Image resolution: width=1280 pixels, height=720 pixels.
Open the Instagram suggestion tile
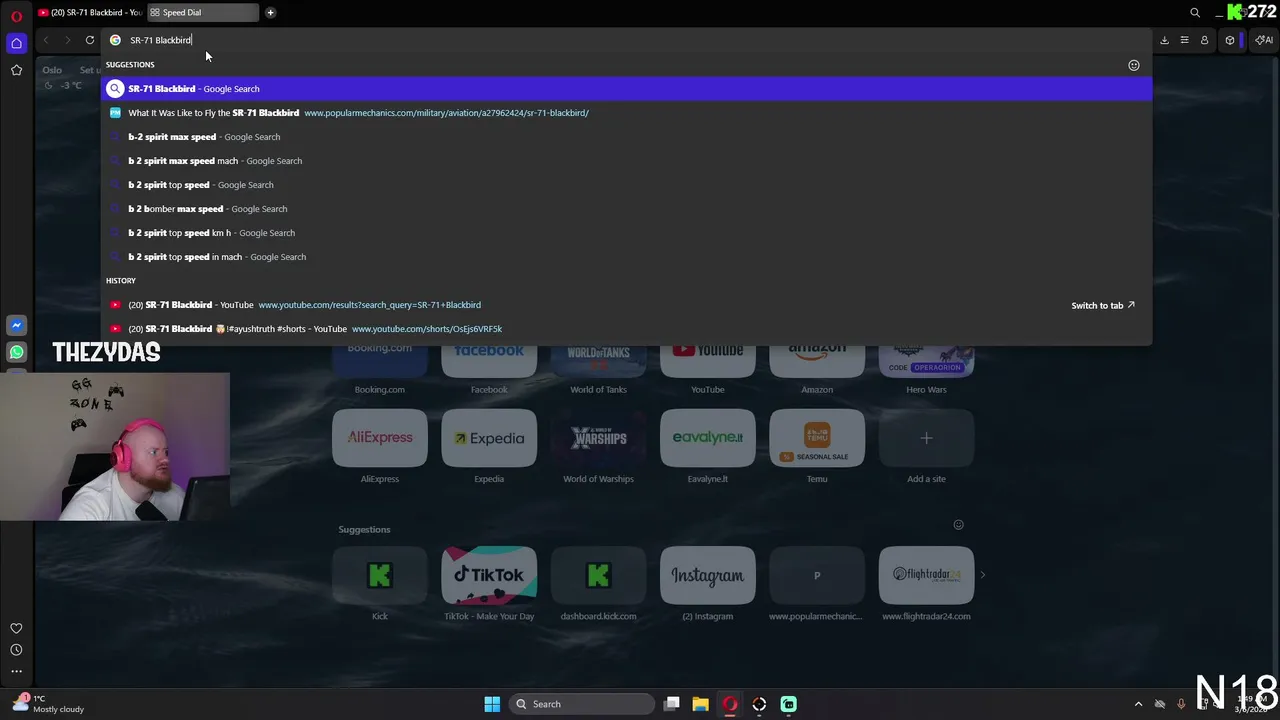tap(707, 575)
